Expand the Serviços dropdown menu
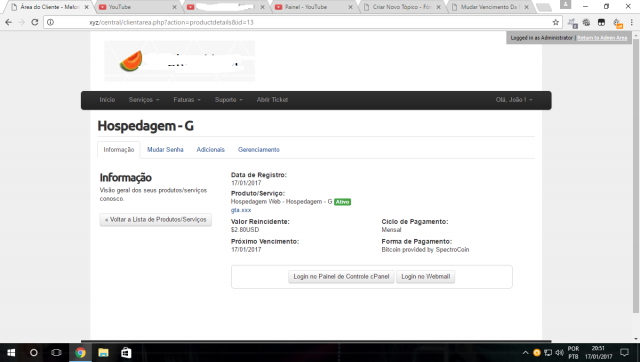 point(144,100)
